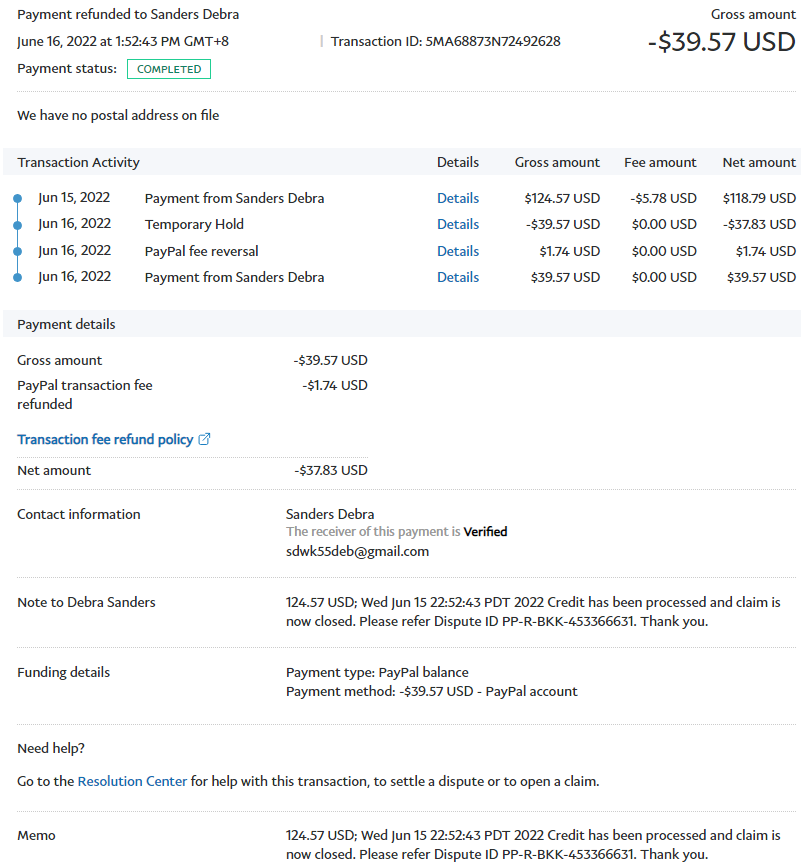Select the Jun 15 timeline dot
801x866 pixels.
(17, 199)
